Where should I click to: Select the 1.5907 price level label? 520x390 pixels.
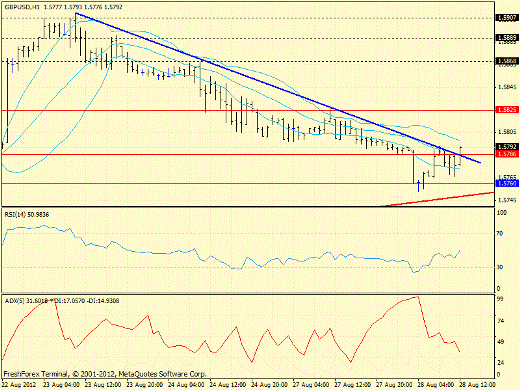point(507,18)
